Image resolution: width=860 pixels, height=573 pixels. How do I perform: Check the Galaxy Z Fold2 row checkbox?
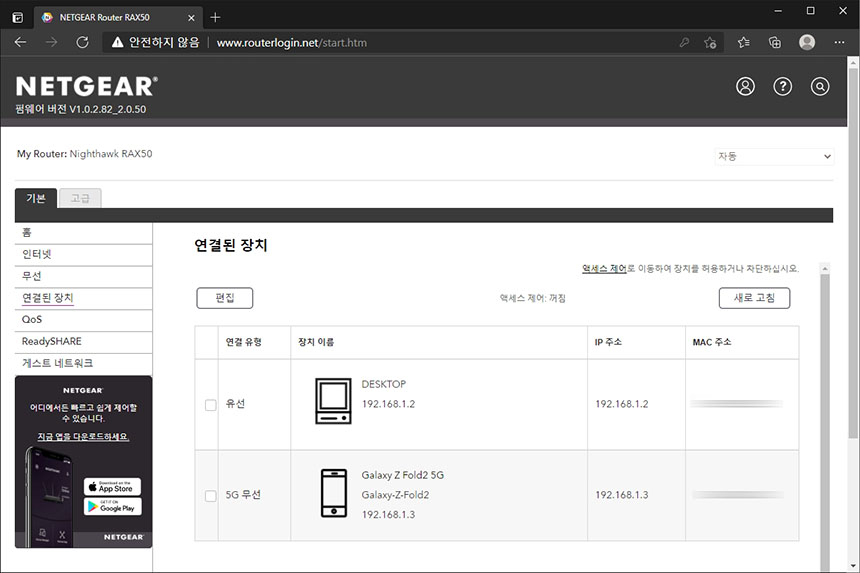211,496
